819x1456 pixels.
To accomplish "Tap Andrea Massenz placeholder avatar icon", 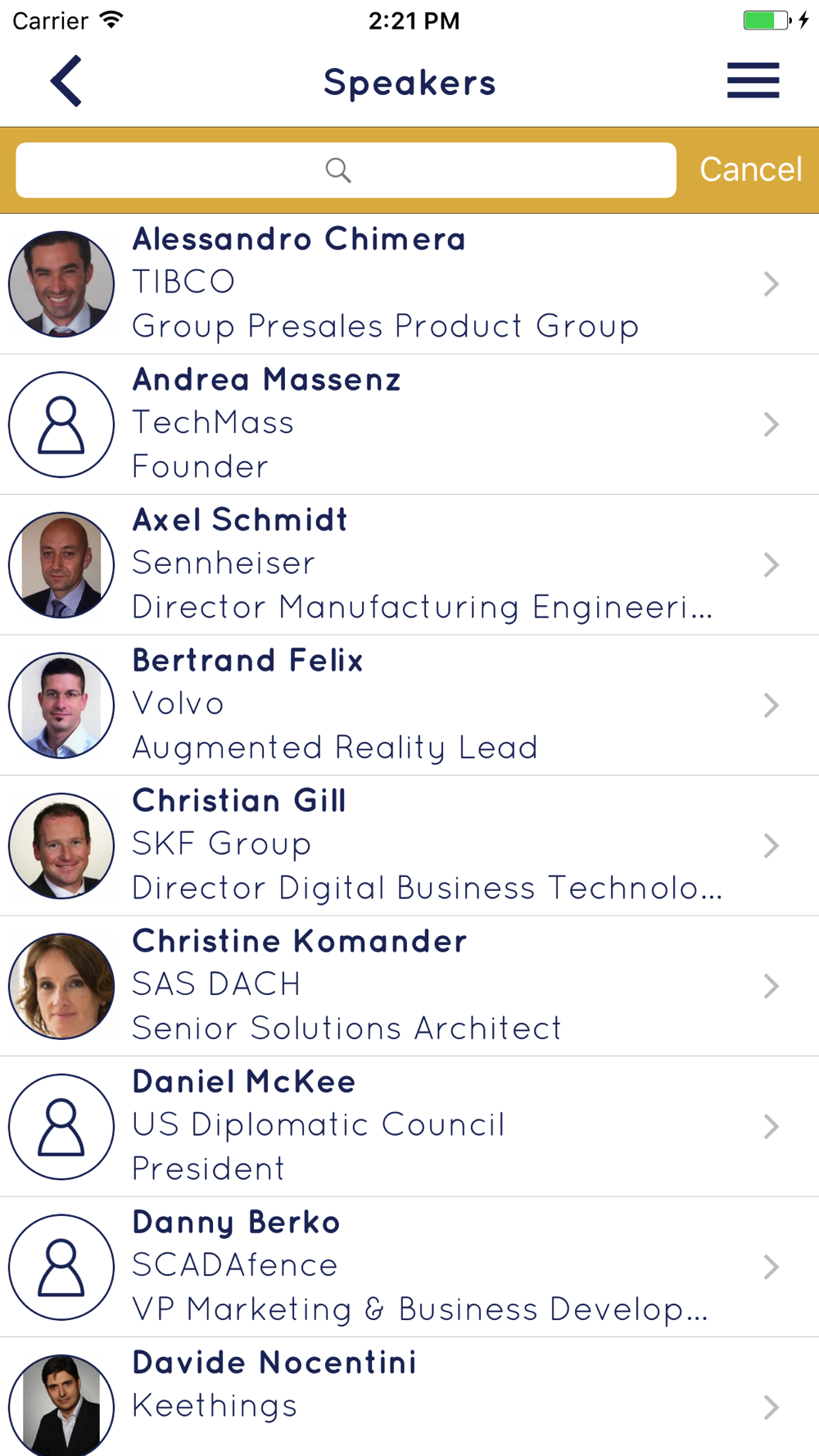I will pyautogui.click(x=61, y=424).
